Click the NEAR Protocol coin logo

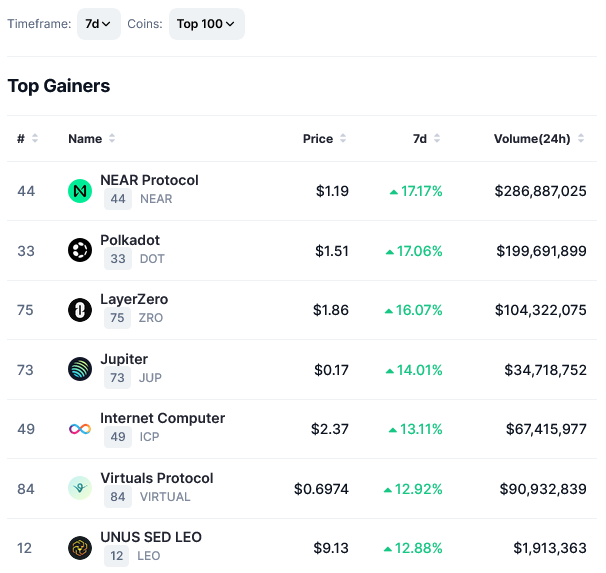pyautogui.click(x=80, y=191)
